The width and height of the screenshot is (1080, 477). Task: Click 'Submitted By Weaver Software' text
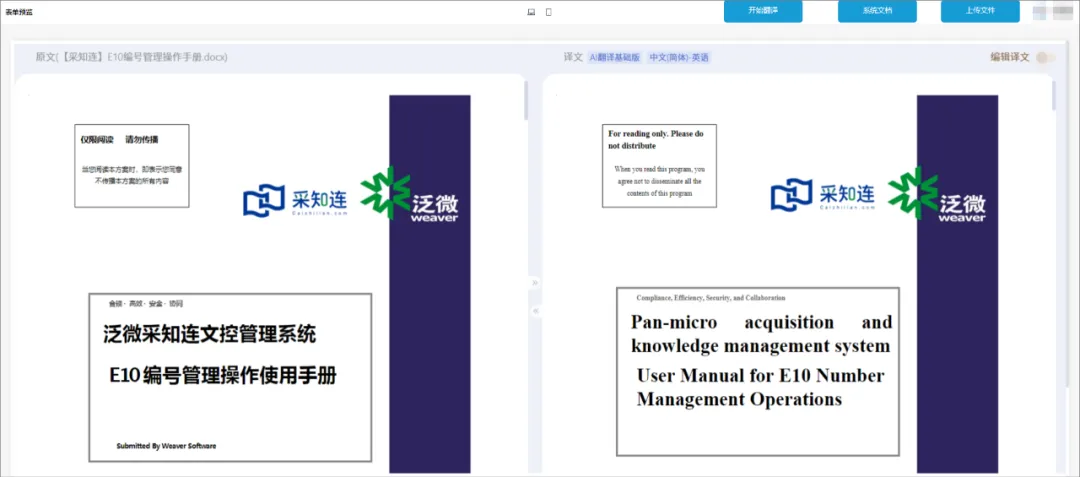coord(166,446)
